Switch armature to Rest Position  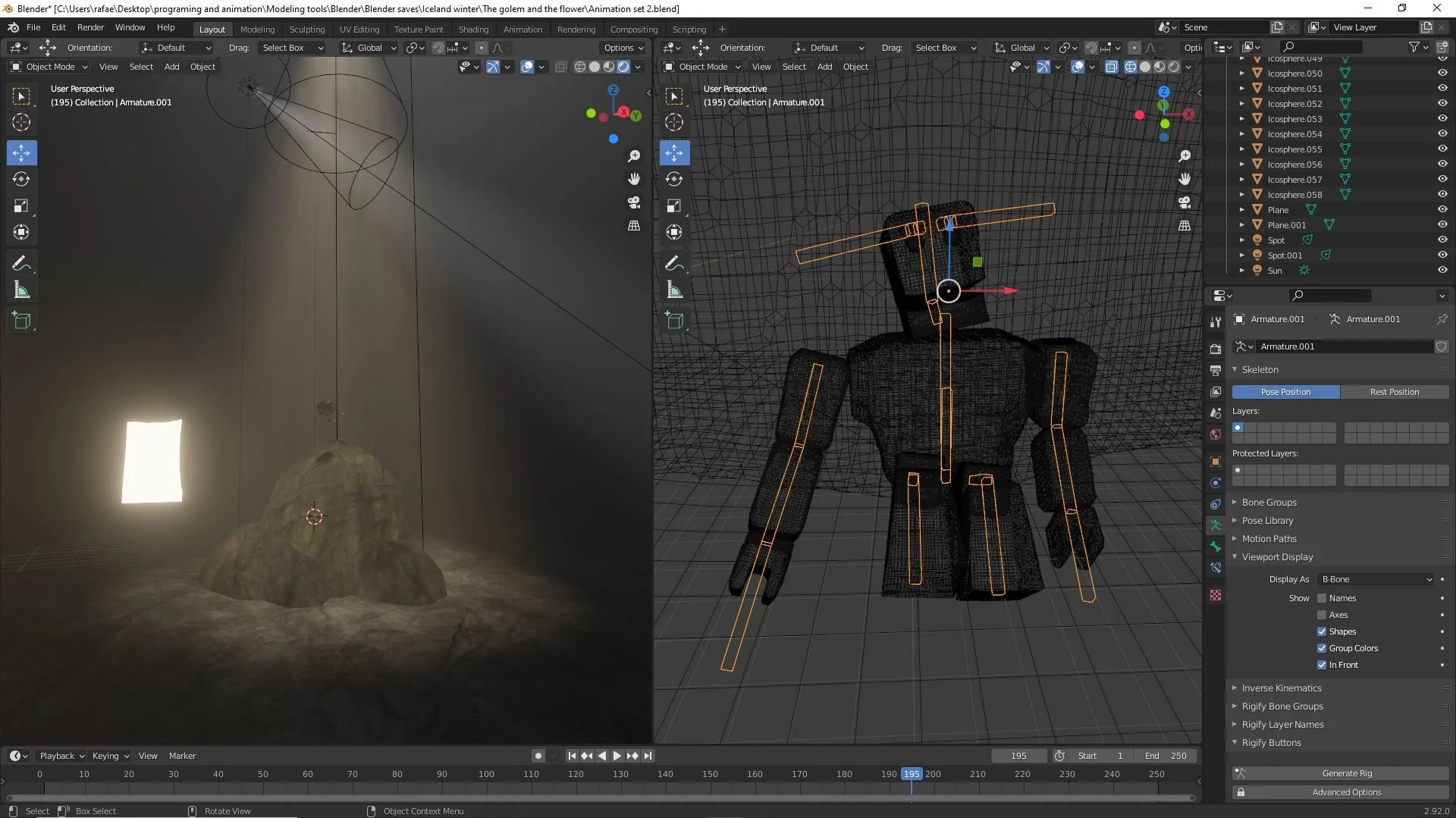(1396, 391)
